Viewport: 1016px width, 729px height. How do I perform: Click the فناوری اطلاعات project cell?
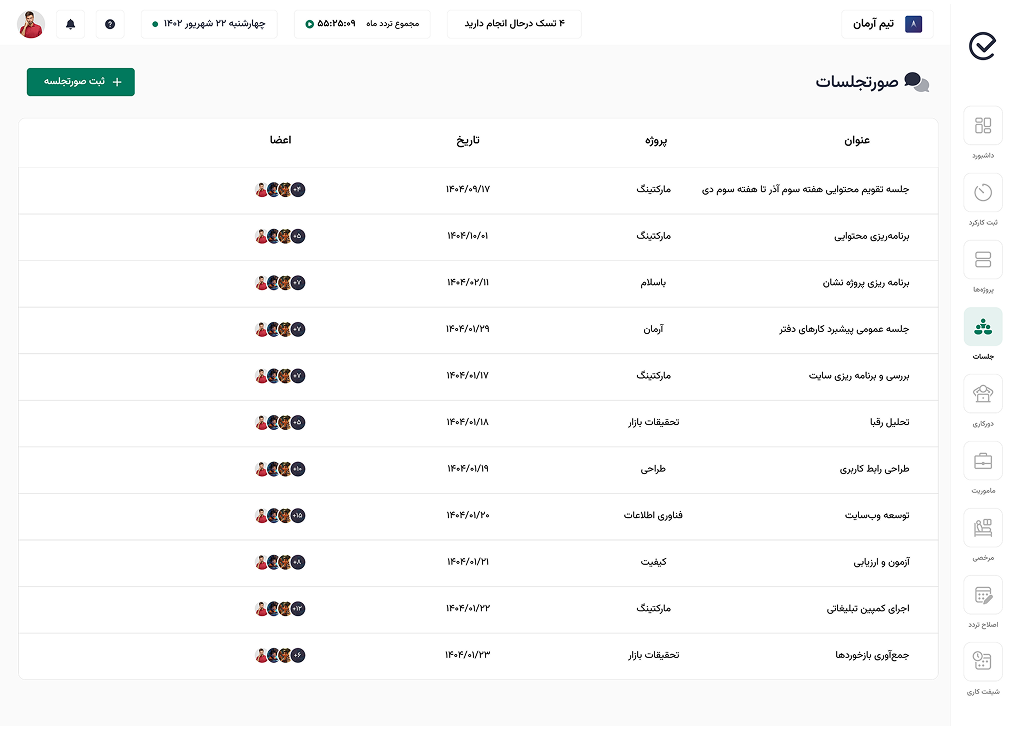coord(653,515)
